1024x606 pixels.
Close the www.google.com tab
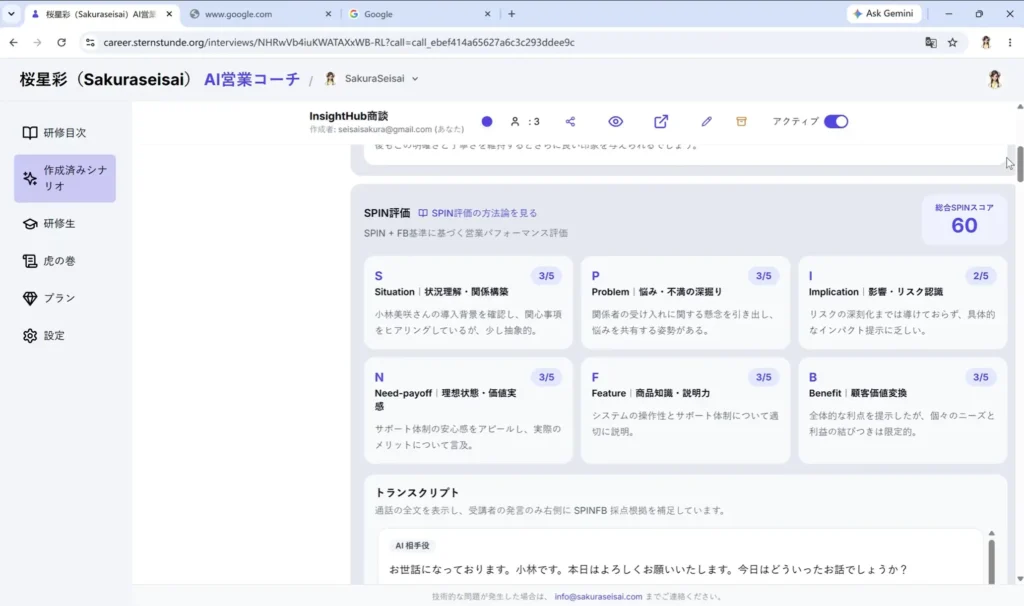click(x=328, y=14)
